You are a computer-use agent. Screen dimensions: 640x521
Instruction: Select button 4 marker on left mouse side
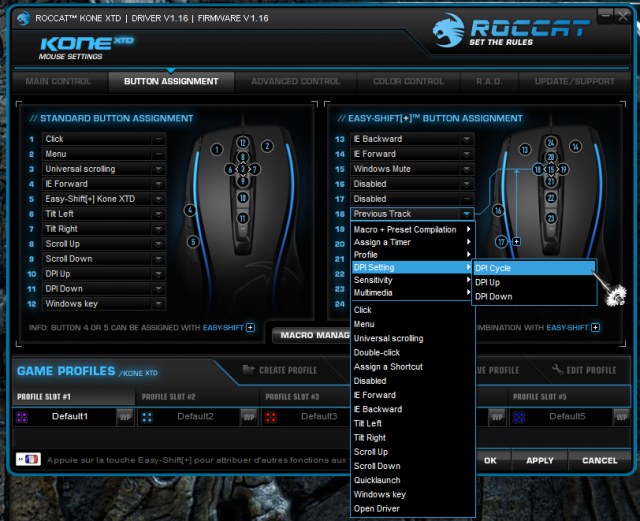190,210
